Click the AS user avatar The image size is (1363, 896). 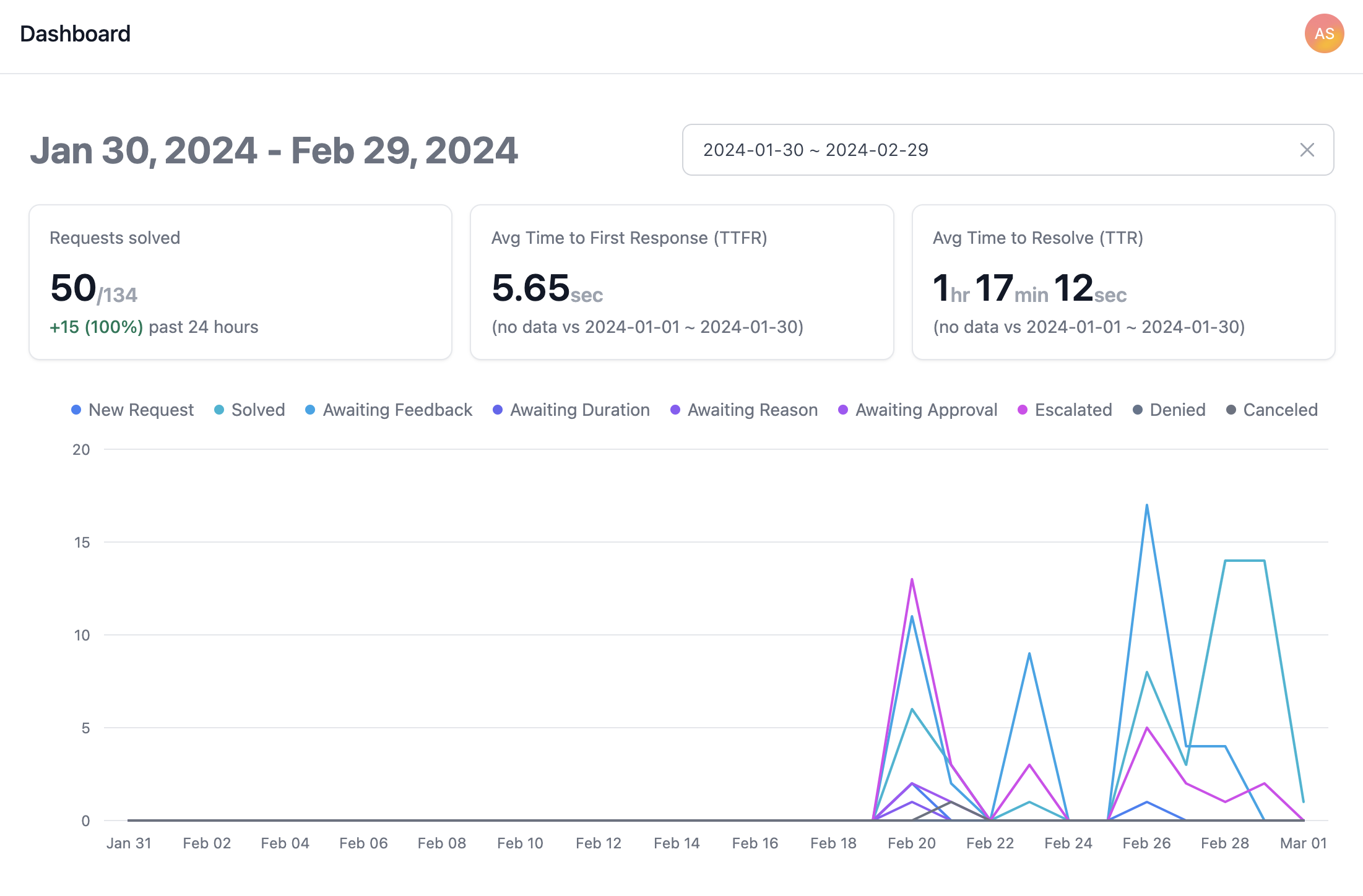point(1323,33)
